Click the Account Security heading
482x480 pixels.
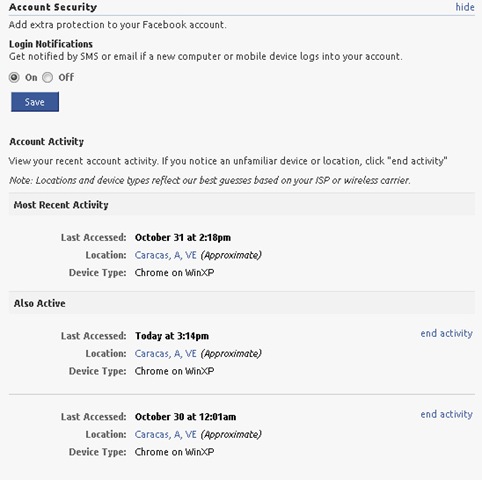[53, 7]
